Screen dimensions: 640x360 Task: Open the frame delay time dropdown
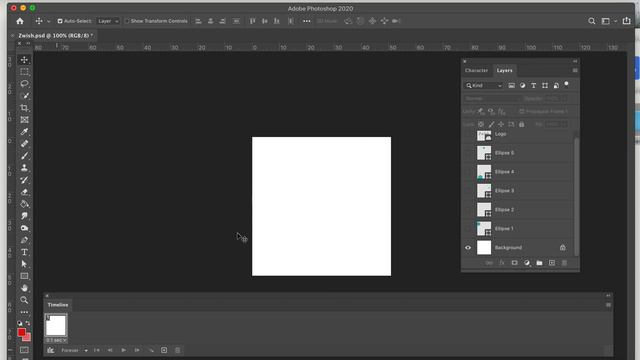tap(56, 340)
